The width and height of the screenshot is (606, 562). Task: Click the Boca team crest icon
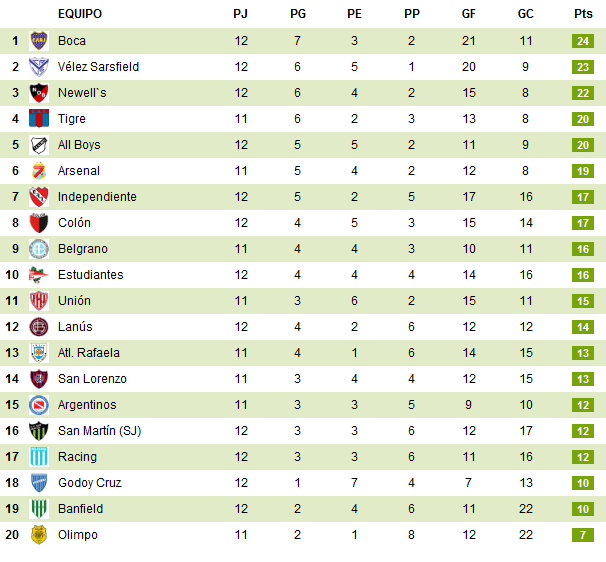click(x=40, y=41)
